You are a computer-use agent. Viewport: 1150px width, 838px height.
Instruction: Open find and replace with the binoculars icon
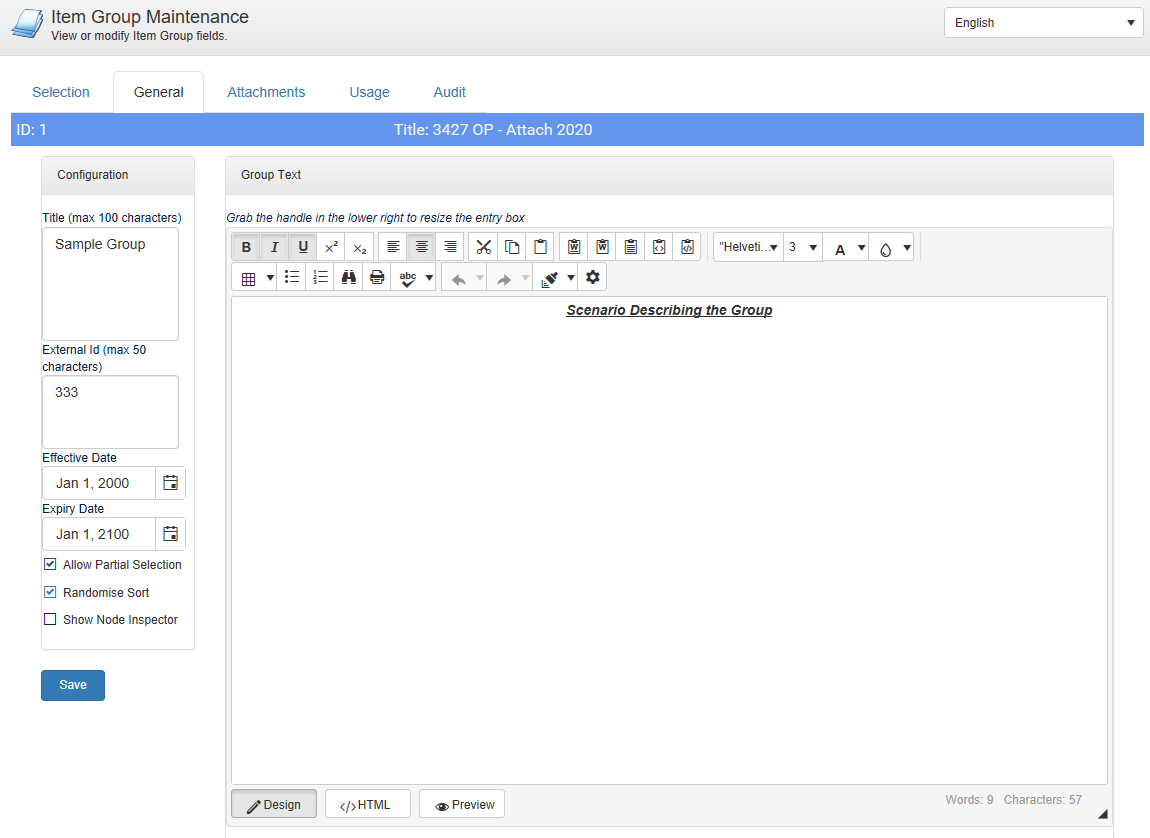pos(349,278)
